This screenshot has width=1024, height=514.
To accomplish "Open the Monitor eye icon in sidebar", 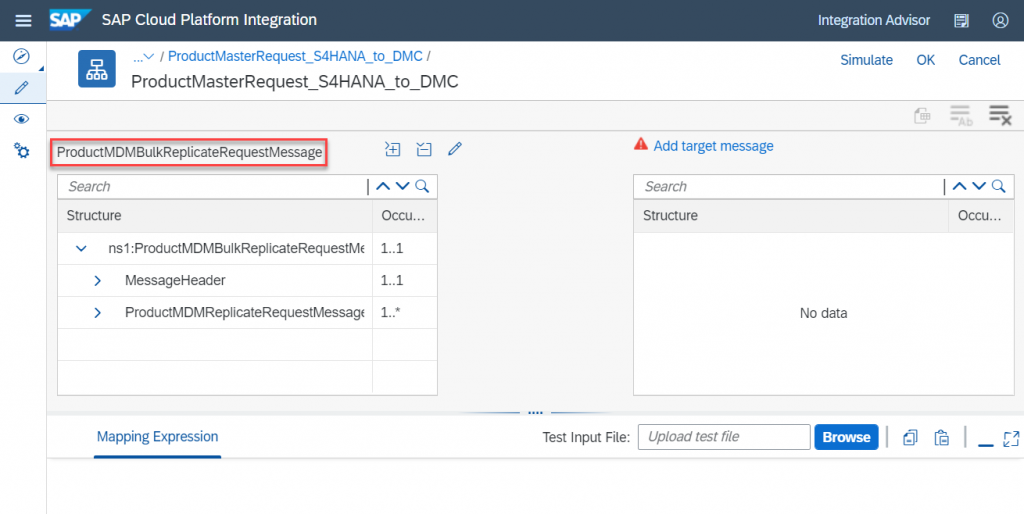I will (22, 119).
